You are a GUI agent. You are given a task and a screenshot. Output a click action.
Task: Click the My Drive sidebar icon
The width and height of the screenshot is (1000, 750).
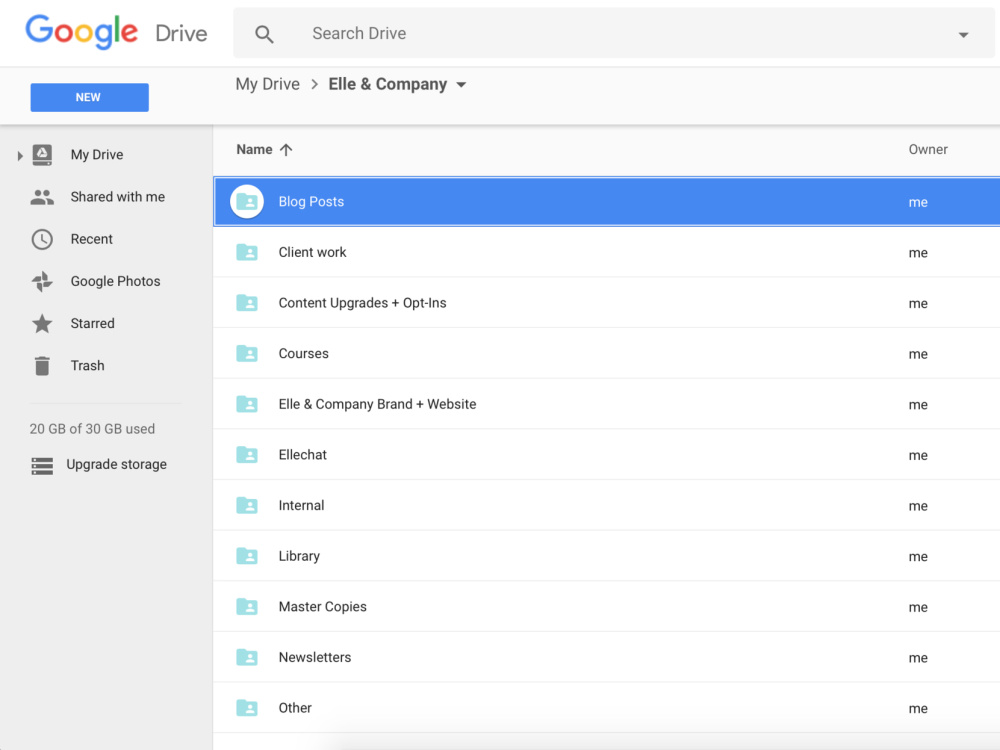pyautogui.click(x=42, y=154)
